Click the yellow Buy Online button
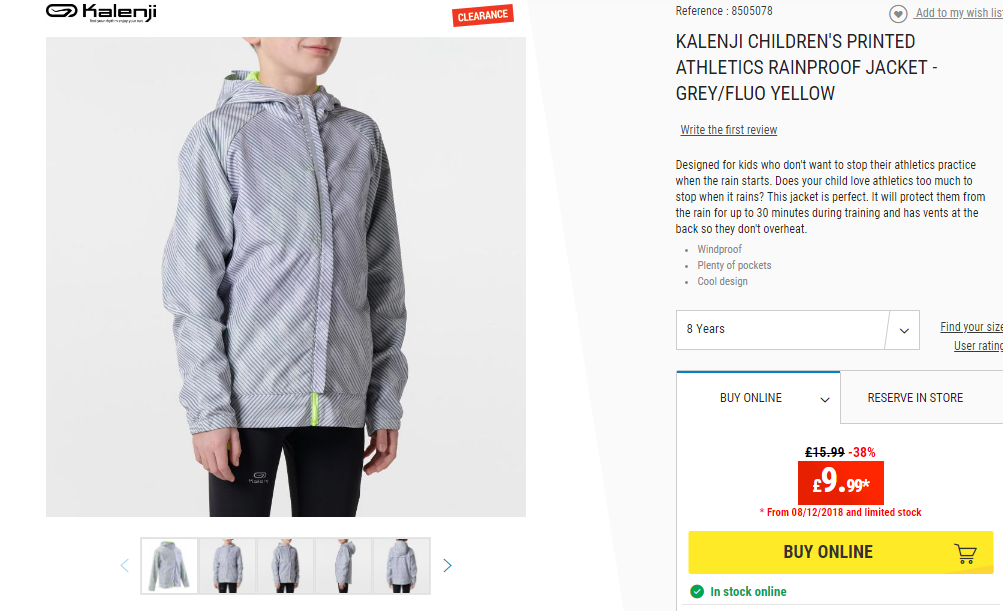The height and width of the screenshot is (611, 1003). click(x=841, y=552)
